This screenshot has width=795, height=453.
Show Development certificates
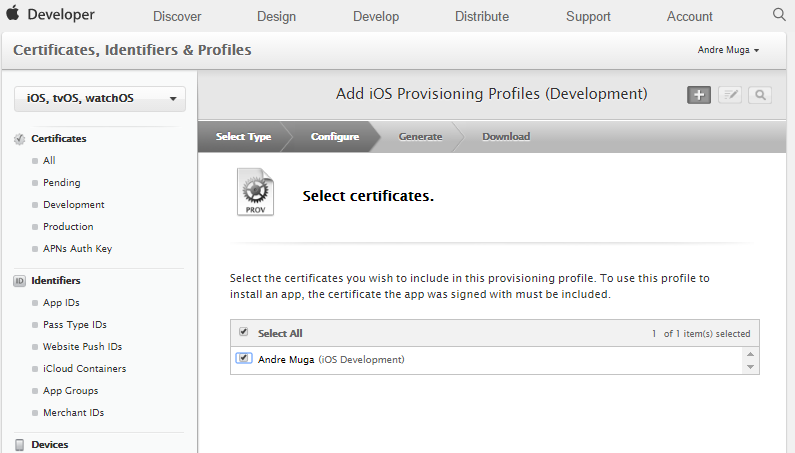(x=74, y=204)
